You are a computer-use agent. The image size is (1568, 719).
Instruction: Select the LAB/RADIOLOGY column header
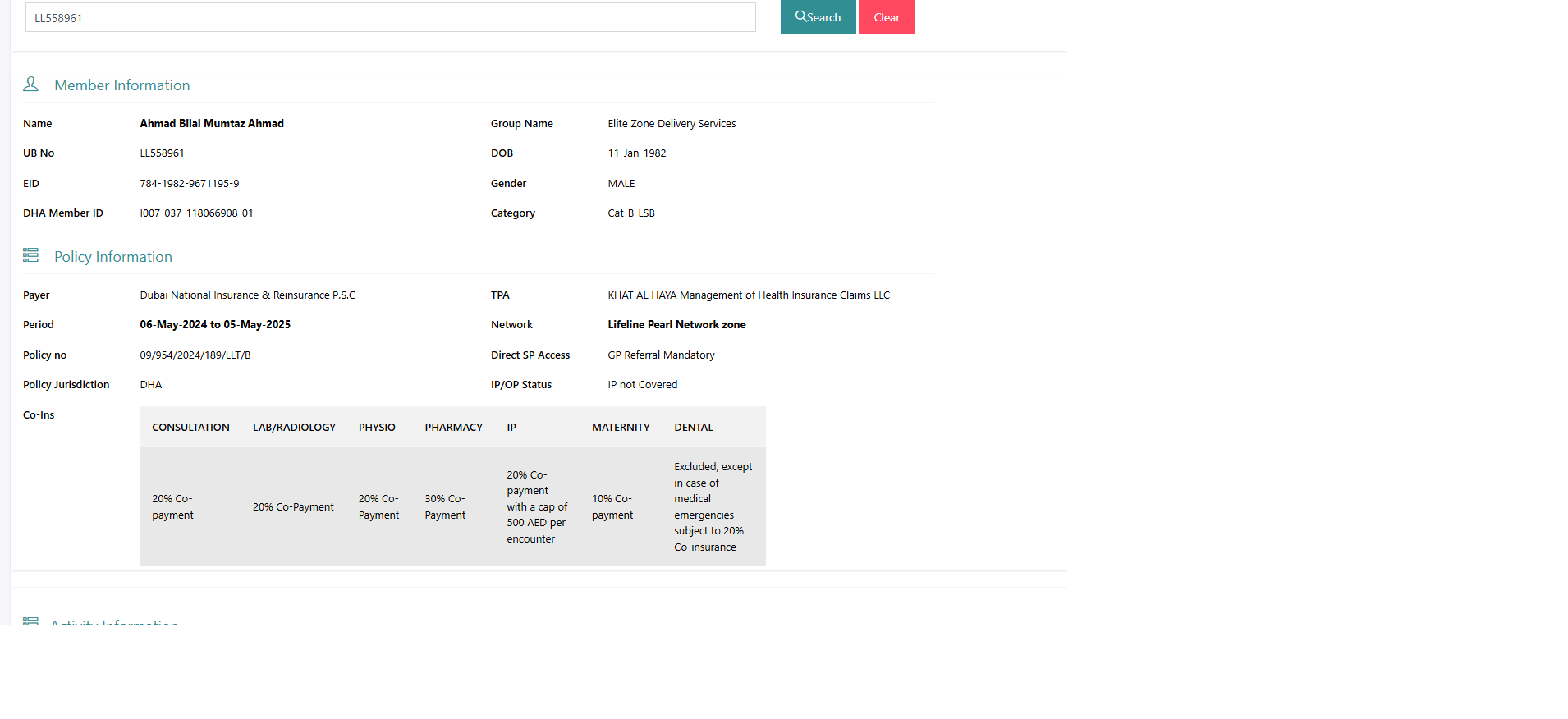click(x=294, y=428)
